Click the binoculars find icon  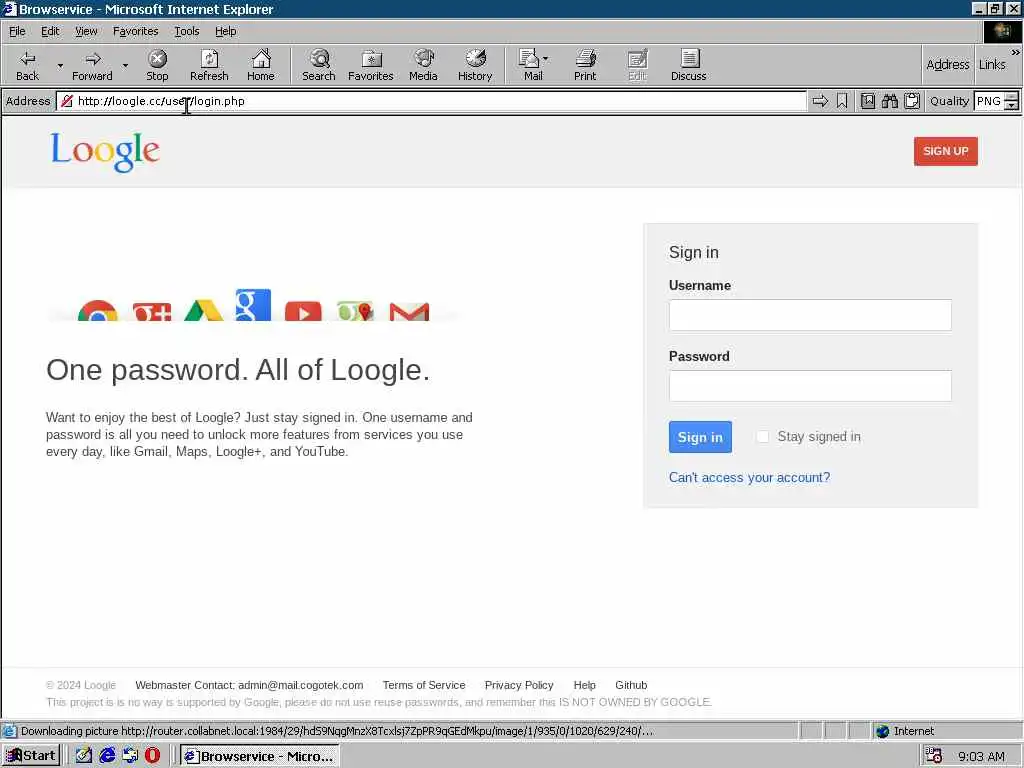click(889, 101)
